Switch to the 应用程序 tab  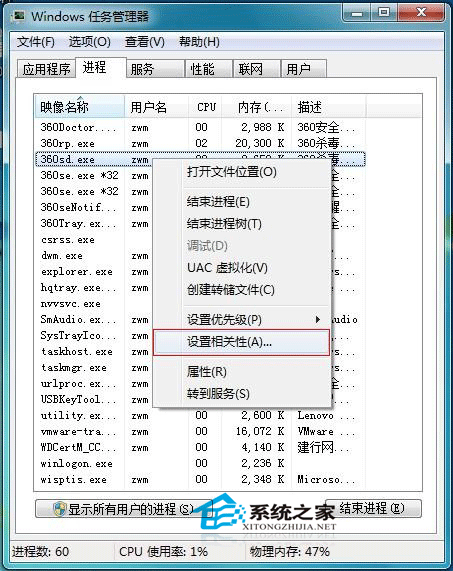[x=46, y=69]
